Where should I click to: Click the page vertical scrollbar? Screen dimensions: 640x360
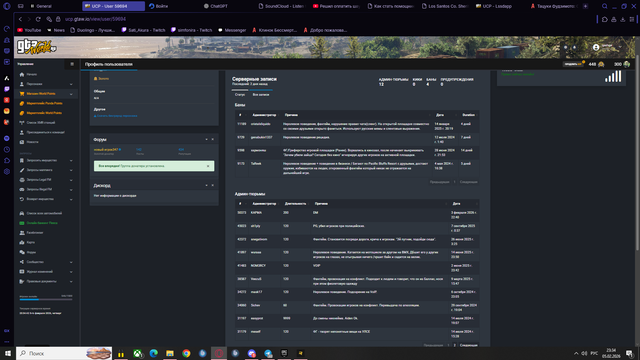click(637, 152)
